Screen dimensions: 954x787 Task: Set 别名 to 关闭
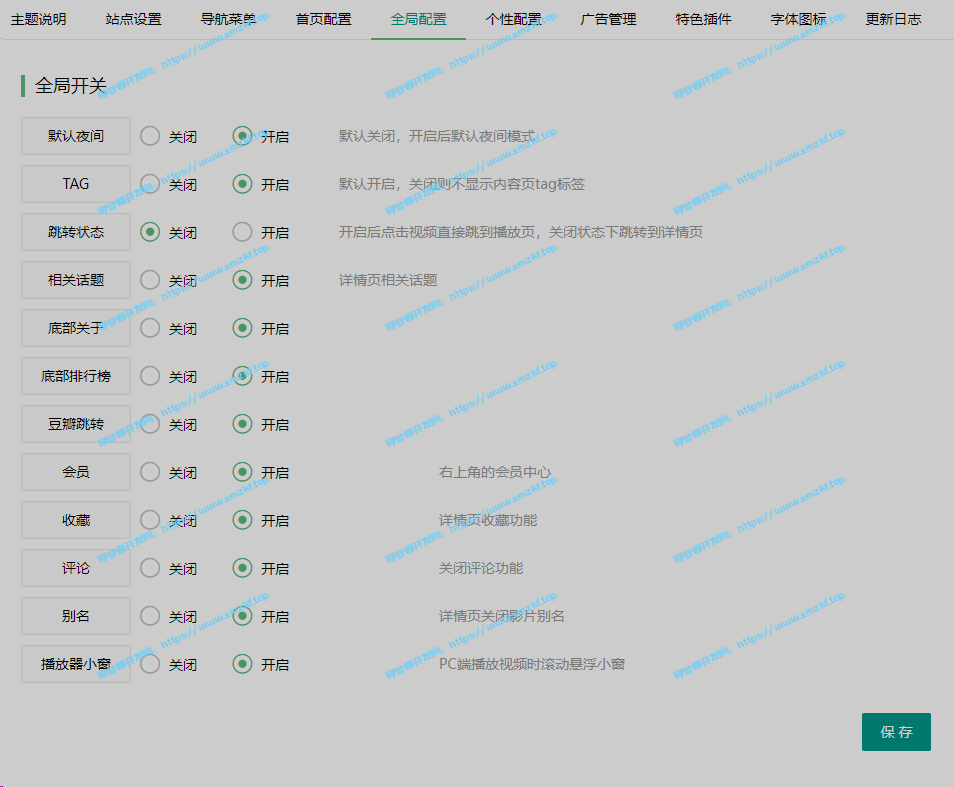coord(150,616)
